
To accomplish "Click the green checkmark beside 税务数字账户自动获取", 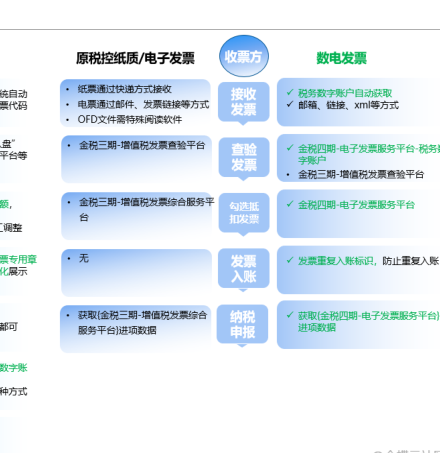I will pyautogui.click(x=290, y=92).
